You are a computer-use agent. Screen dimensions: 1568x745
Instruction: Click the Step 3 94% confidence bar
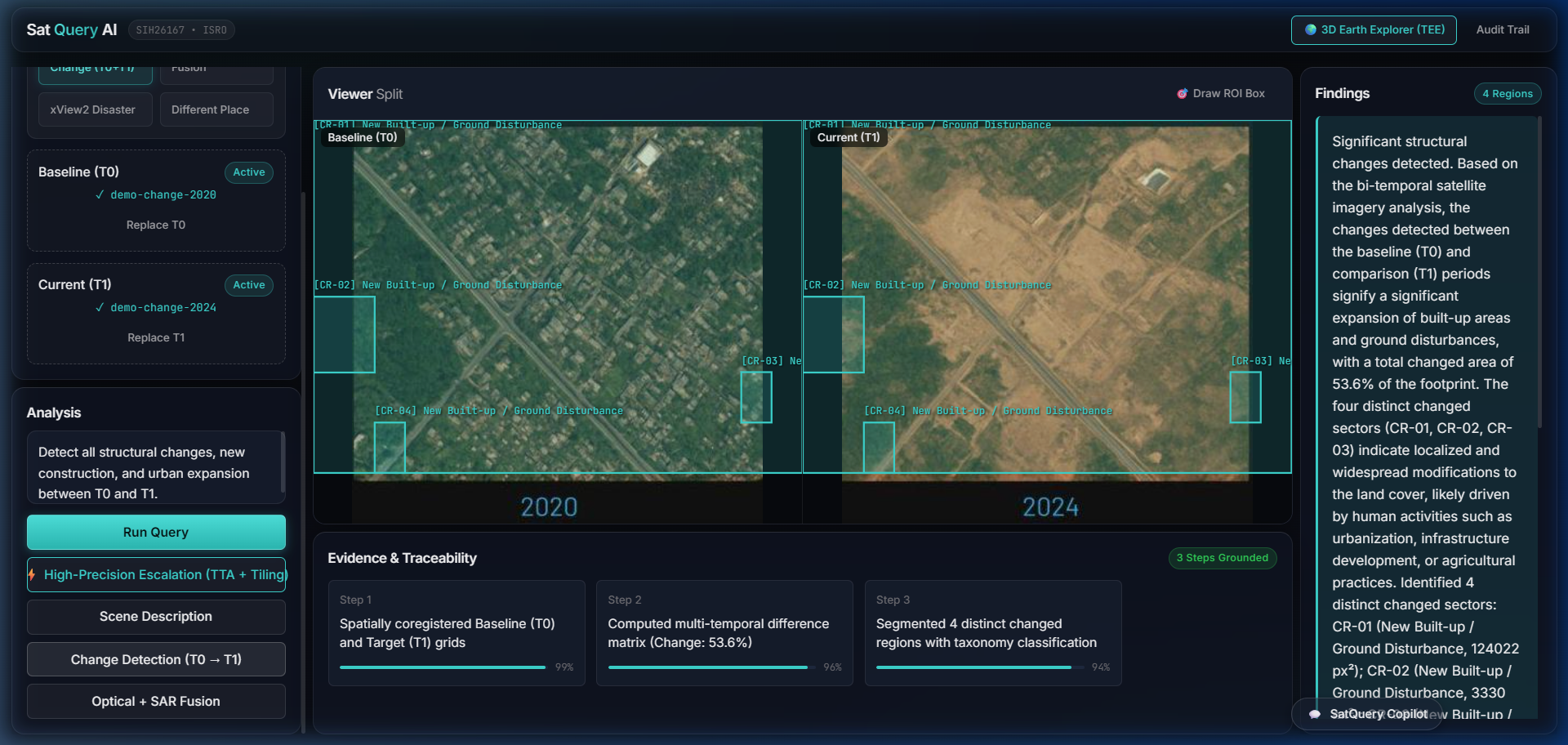click(x=980, y=667)
